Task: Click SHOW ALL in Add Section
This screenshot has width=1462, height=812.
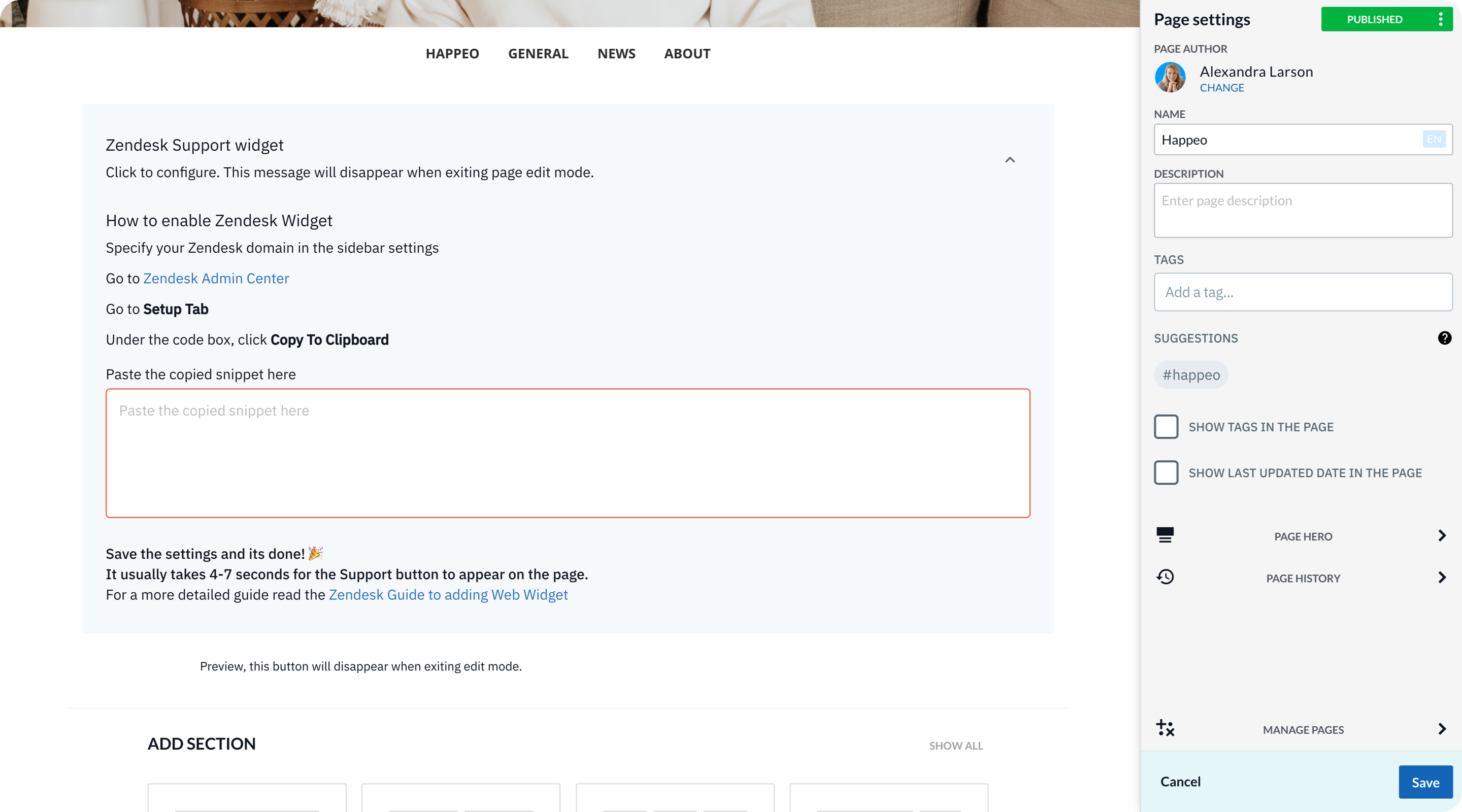Action: (x=956, y=745)
